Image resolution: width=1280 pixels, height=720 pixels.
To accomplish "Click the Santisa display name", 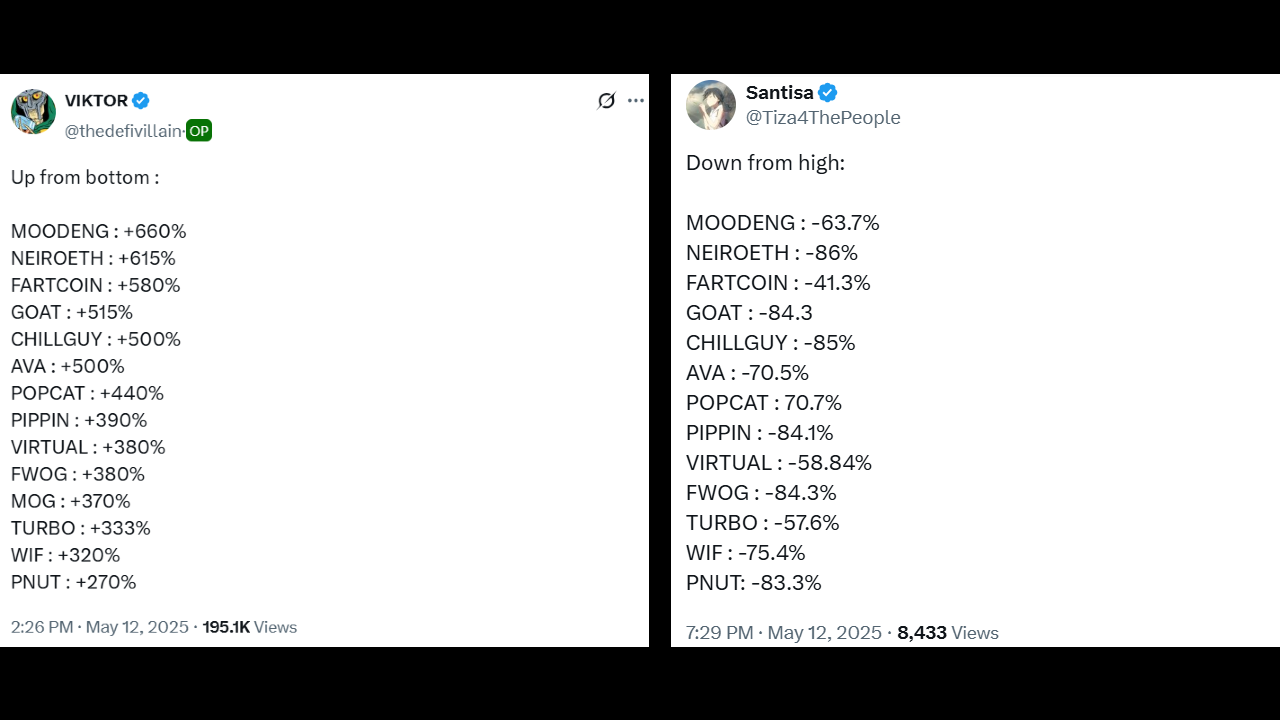I will pyautogui.click(x=779, y=93).
